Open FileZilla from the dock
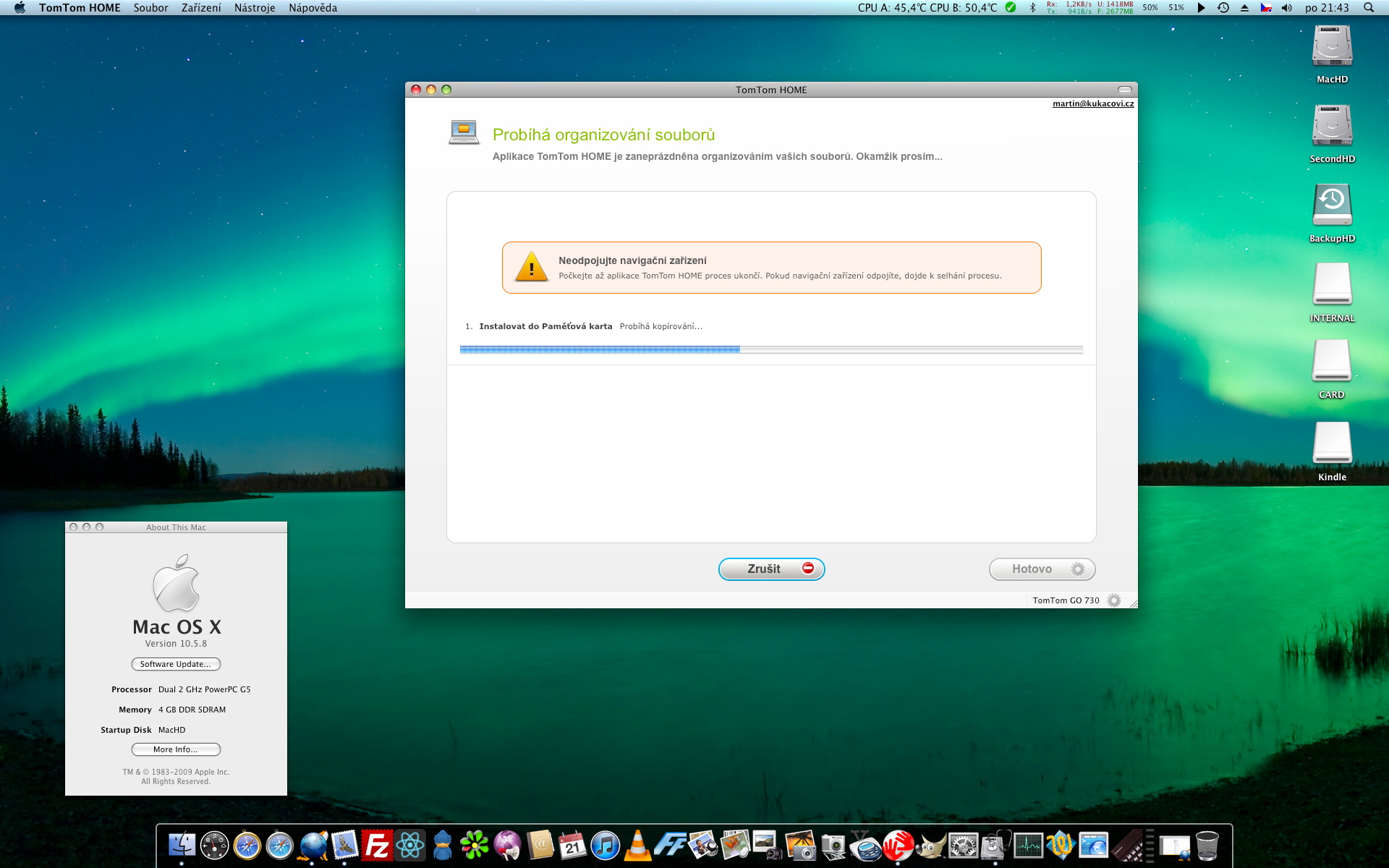Screen dimensions: 1389x868 click(x=377, y=845)
